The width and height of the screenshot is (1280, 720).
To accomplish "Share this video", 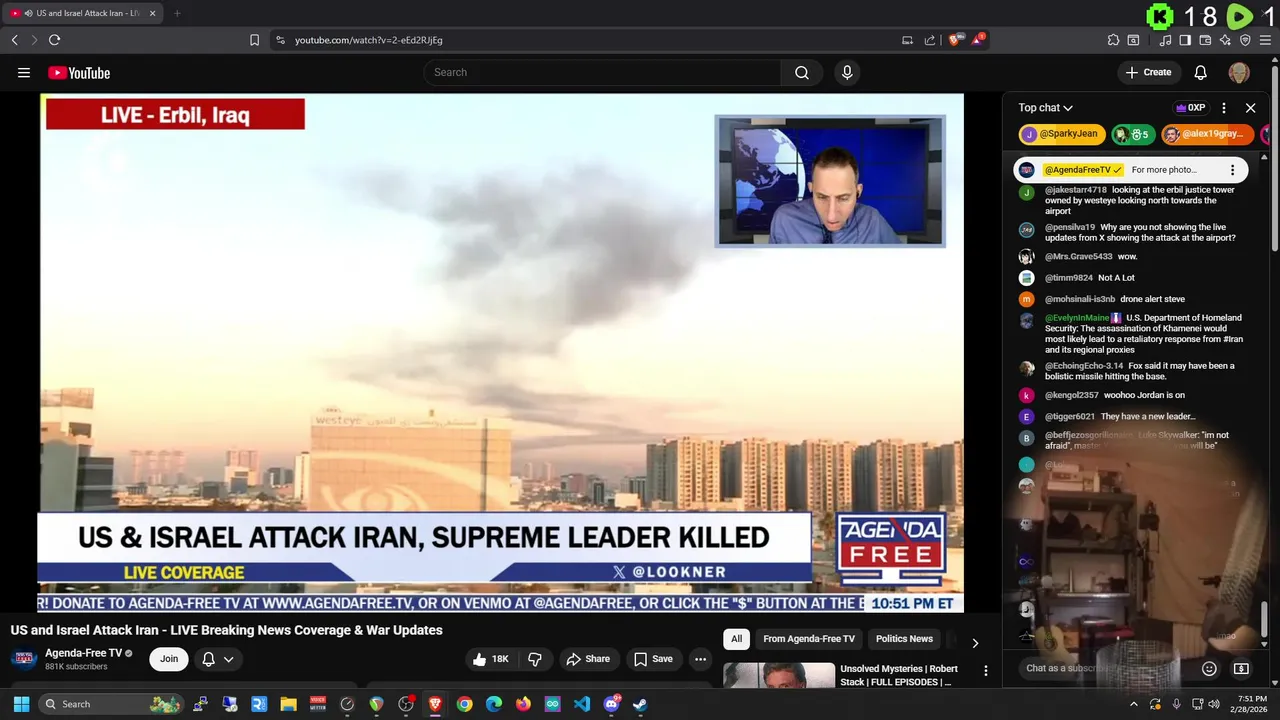I will pyautogui.click(x=588, y=659).
